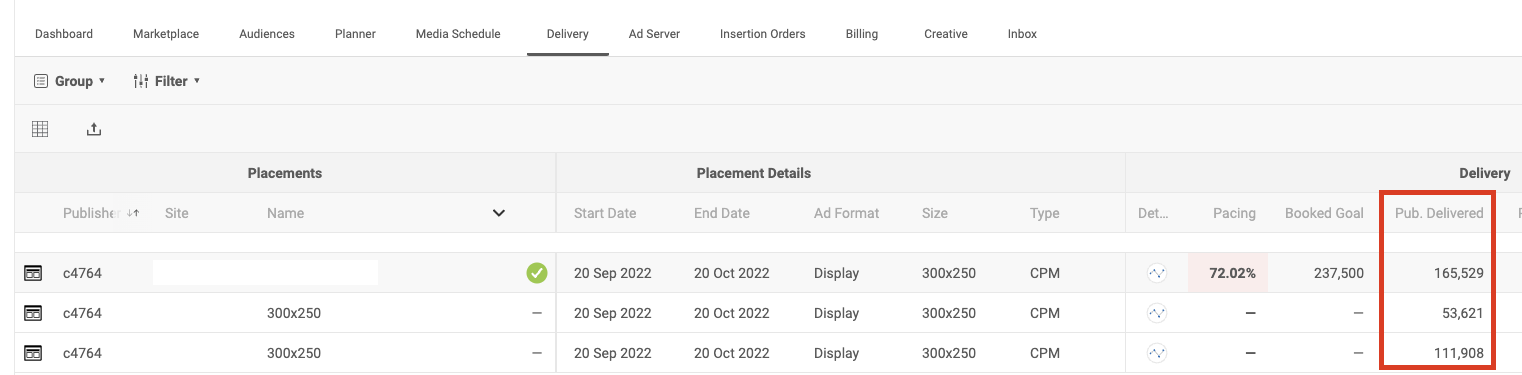The height and width of the screenshot is (375, 1522).
Task: Click the Pub. Delivered column header
Action: point(1439,213)
